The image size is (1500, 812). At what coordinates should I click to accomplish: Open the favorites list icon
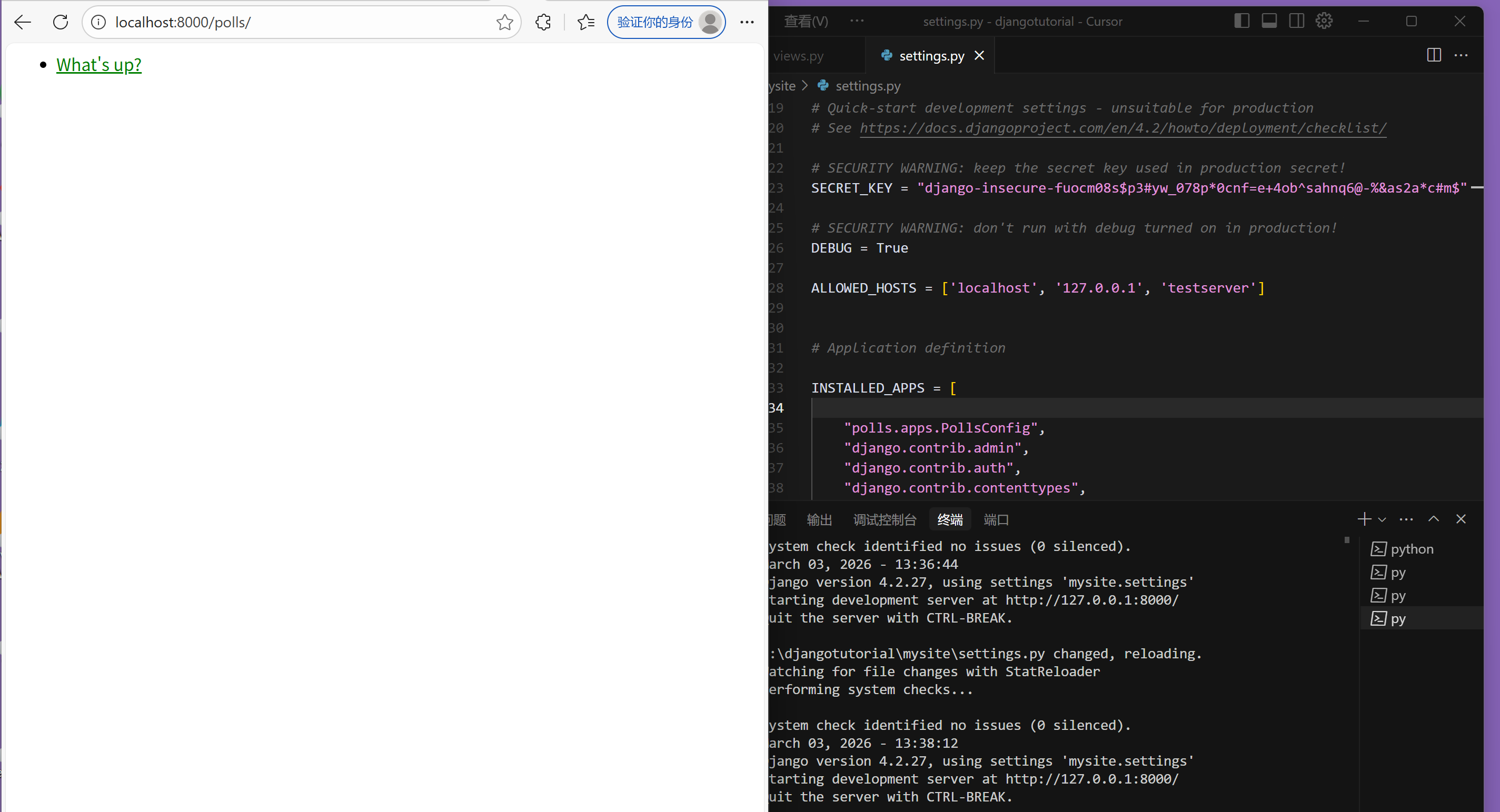(x=586, y=22)
